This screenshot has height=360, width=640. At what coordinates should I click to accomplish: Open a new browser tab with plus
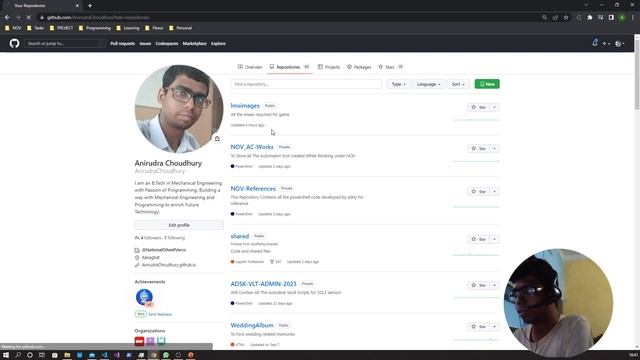(x=90, y=6)
